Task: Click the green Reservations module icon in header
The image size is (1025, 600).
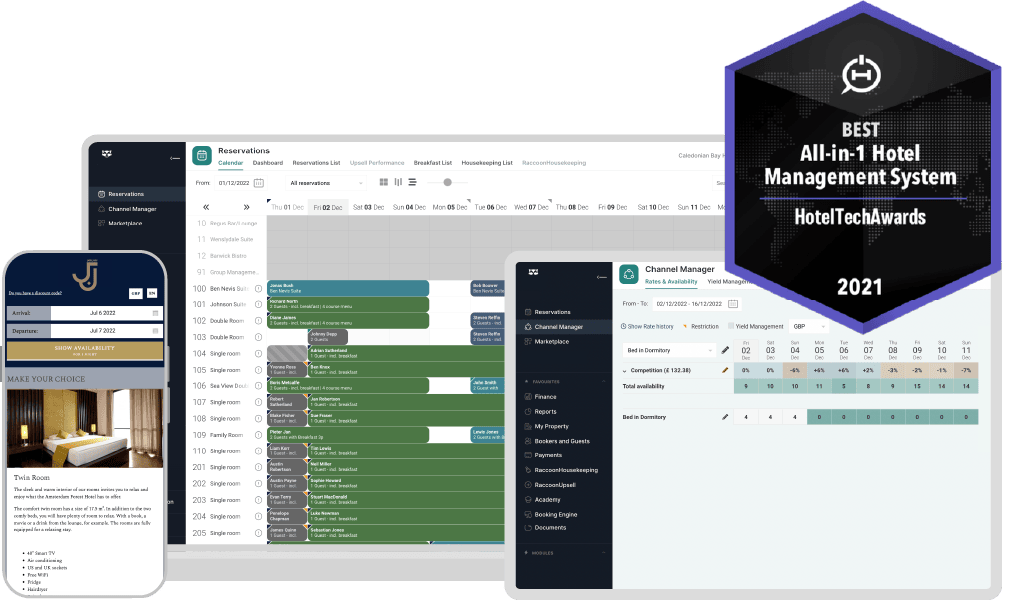Action: (202, 156)
